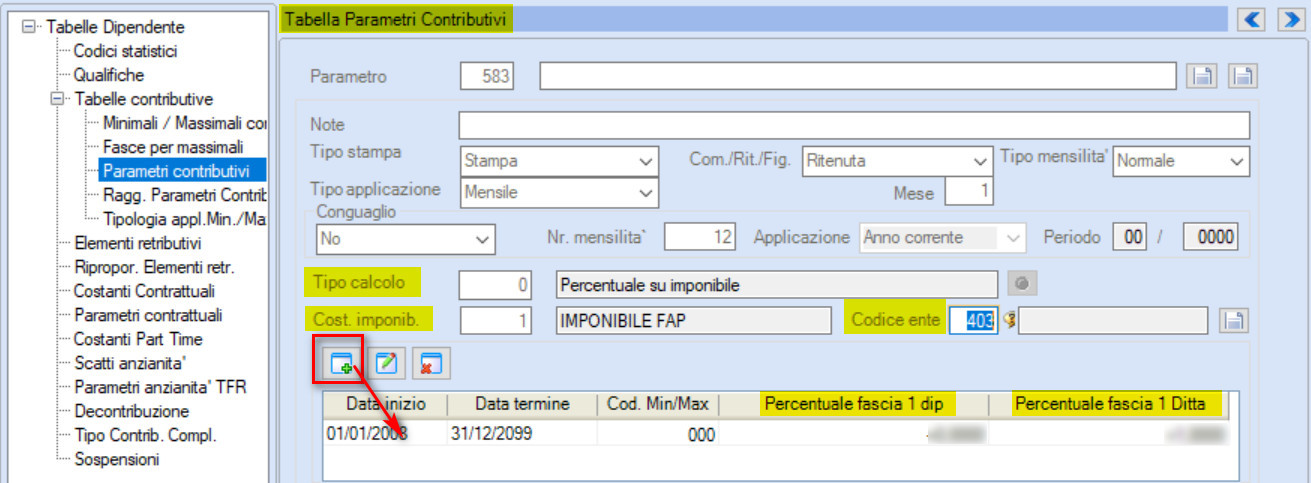Select Minimali / Massimali tree item
The height and width of the screenshot is (483, 1311).
pos(184,123)
